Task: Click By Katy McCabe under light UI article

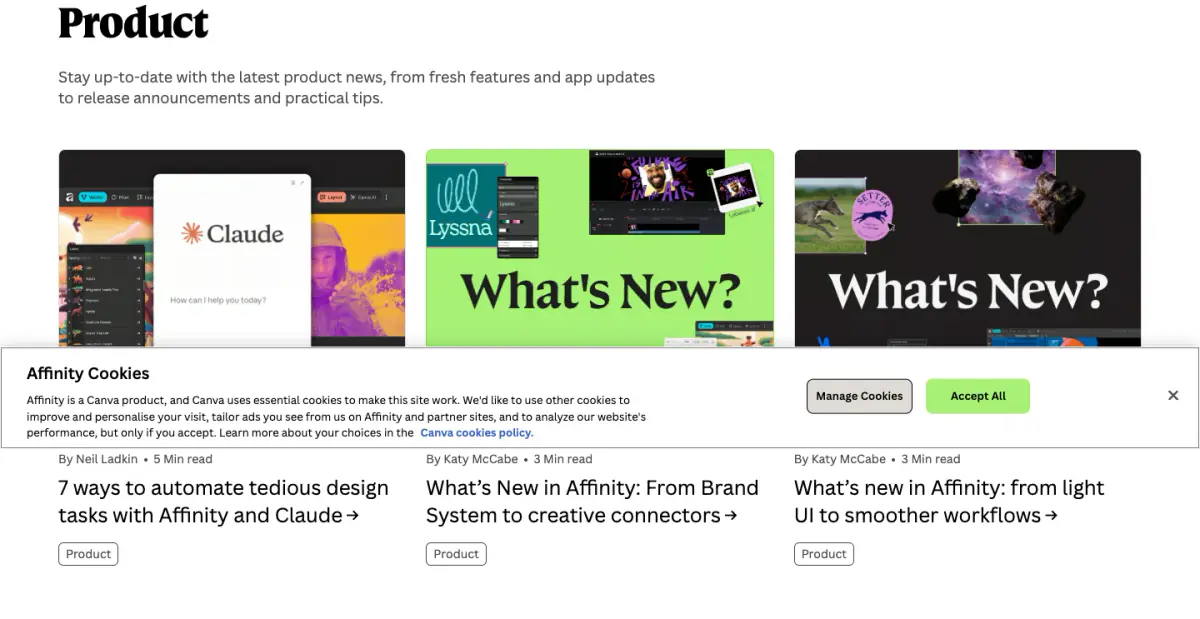Action: pyautogui.click(x=840, y=459)
